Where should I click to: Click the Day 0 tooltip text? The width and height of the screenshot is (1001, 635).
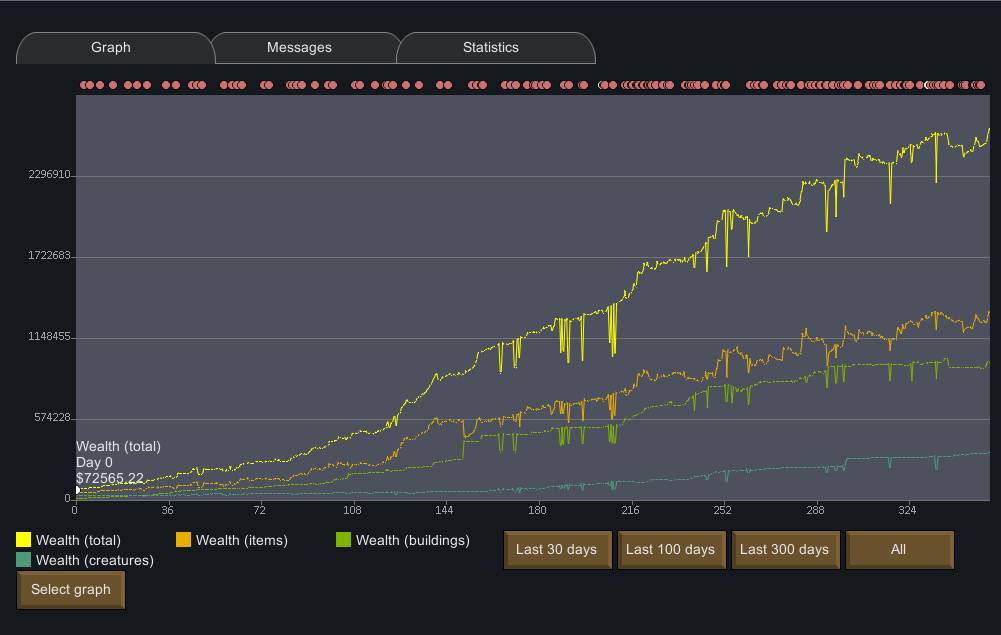pos(94,463)
